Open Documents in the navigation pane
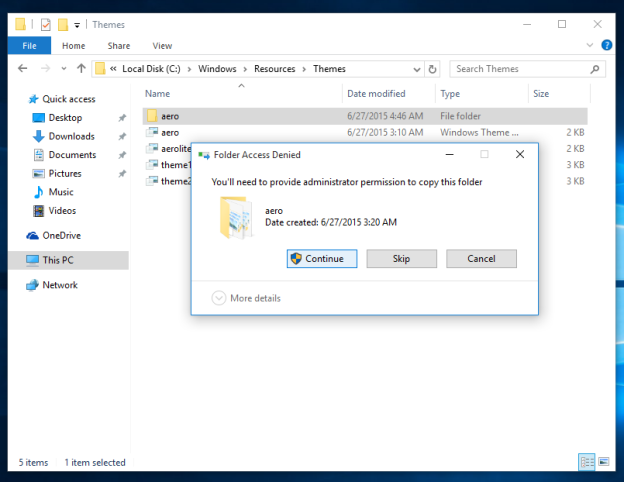 point(72,155)
